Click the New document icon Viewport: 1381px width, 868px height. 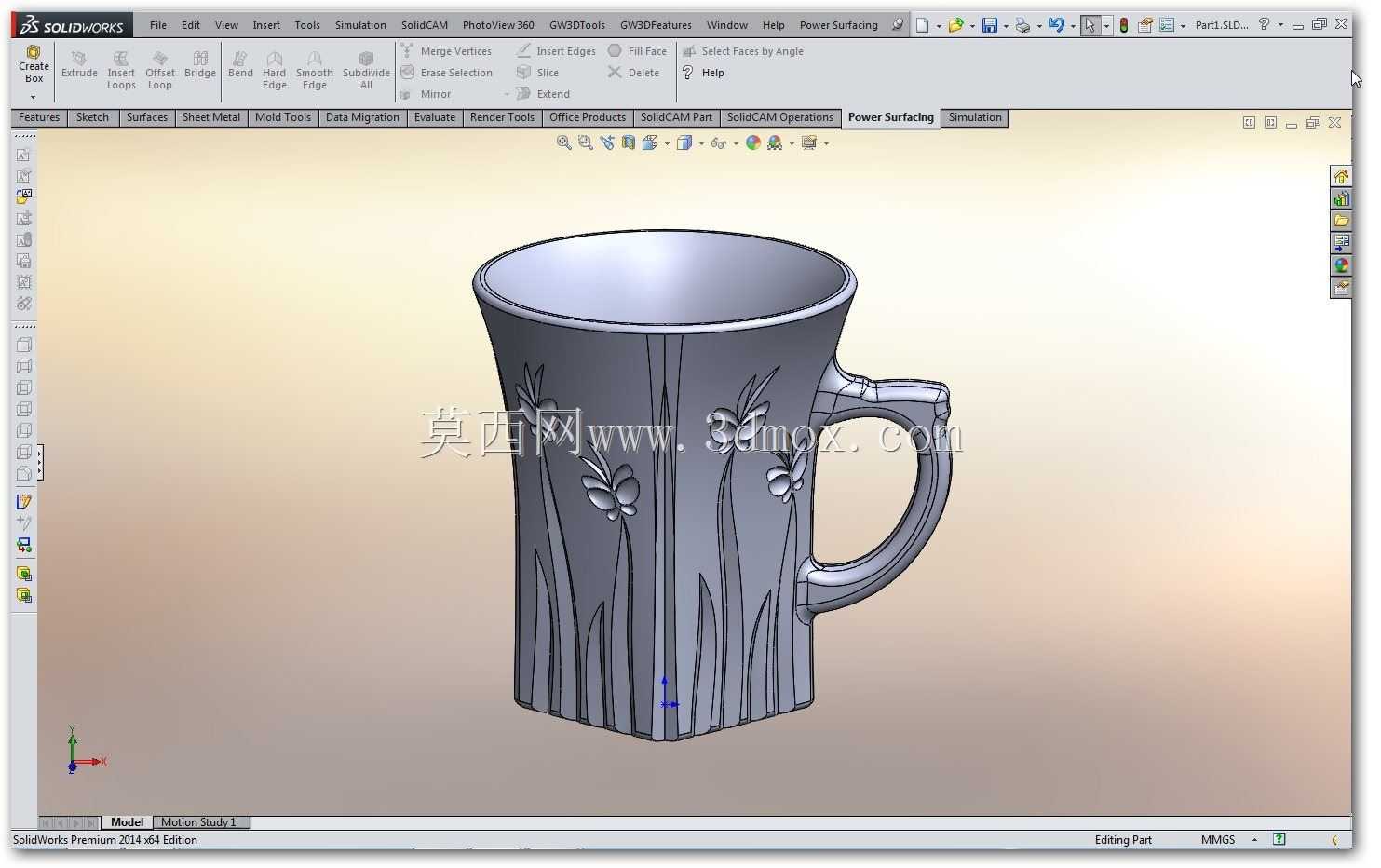[x=922, y=25]
